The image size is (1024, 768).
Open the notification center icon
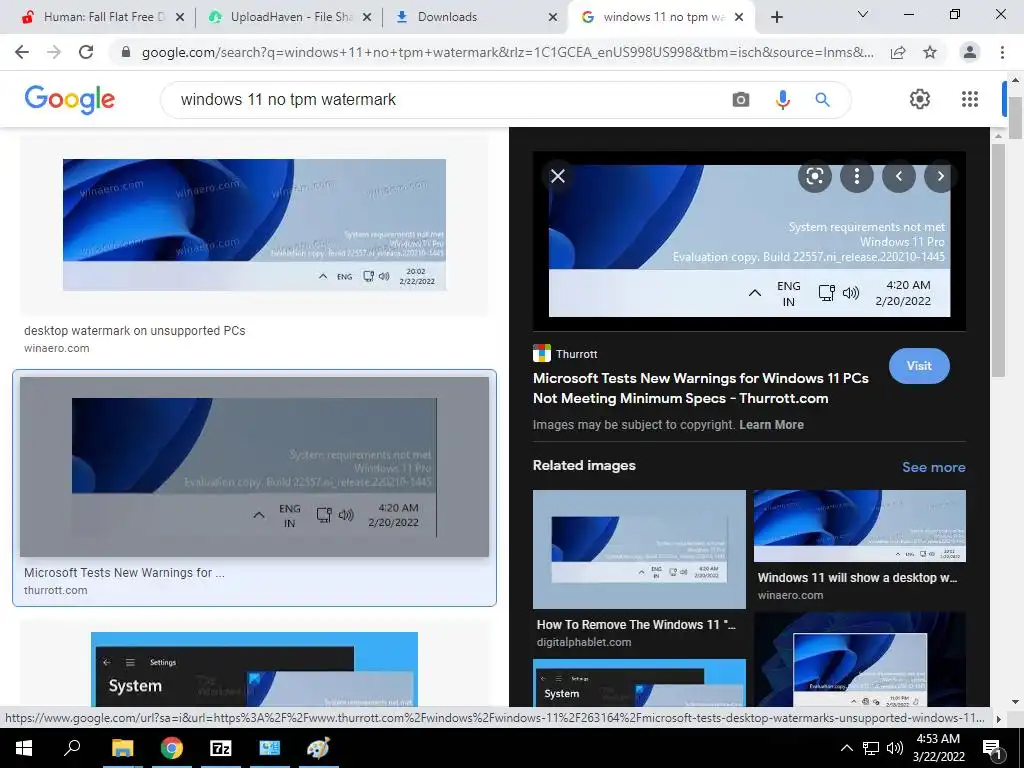(x=992, y=748)
